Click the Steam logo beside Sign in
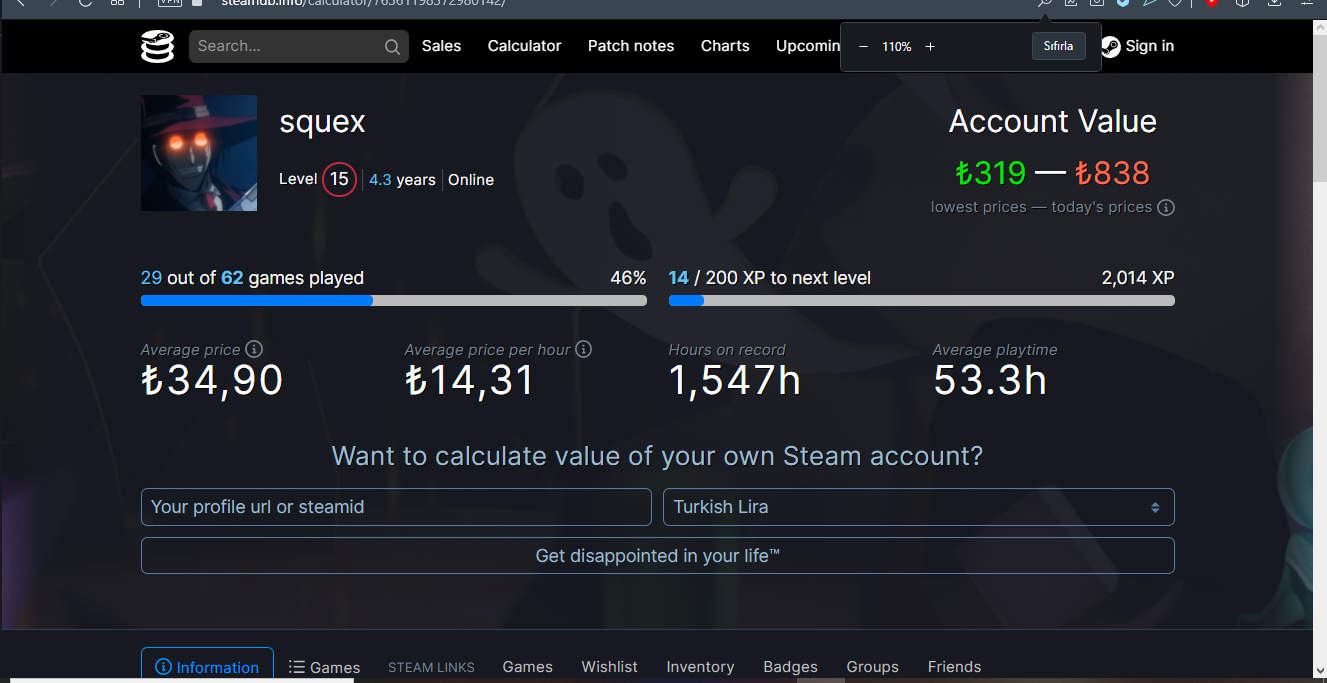This screenshot has width=1327, height=683. [1110, 46]
